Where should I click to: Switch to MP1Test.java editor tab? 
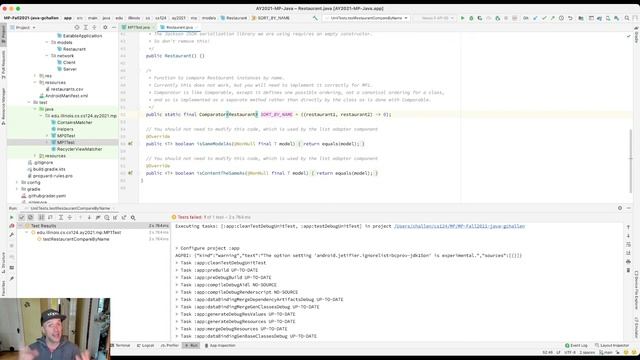click(138, 27)
